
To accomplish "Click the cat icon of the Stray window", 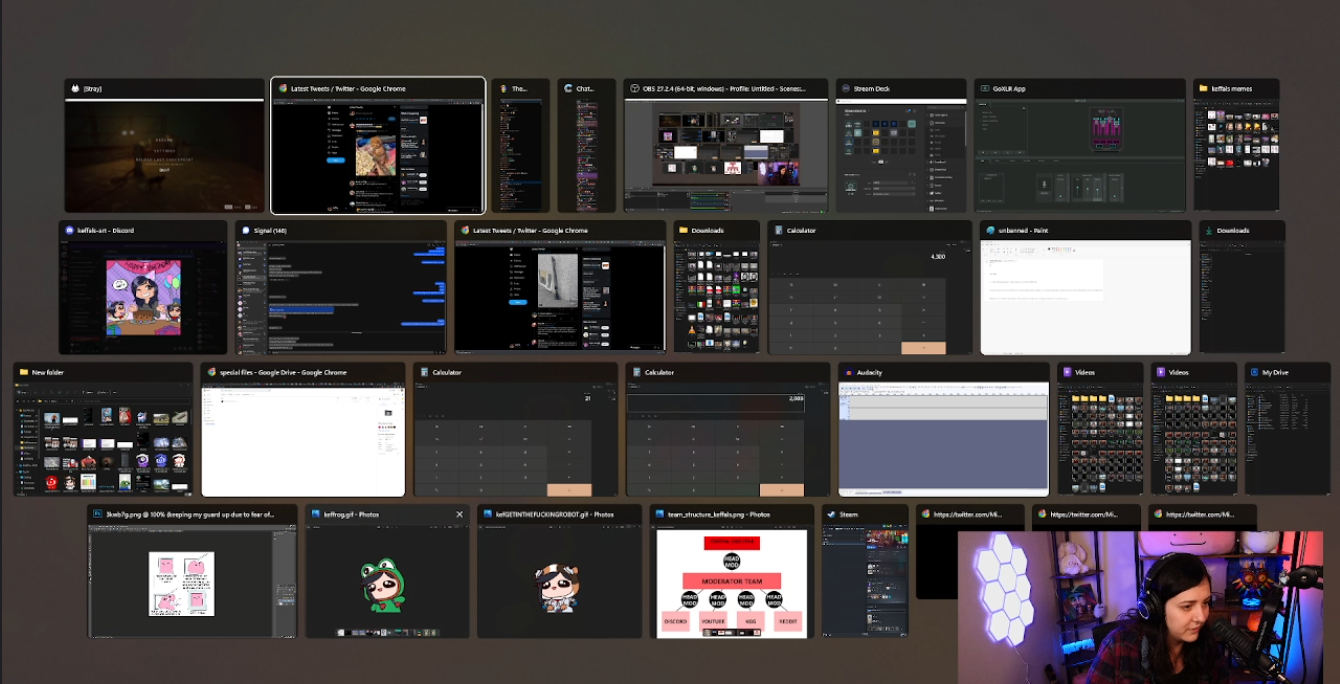I will [x=75, y=89].
